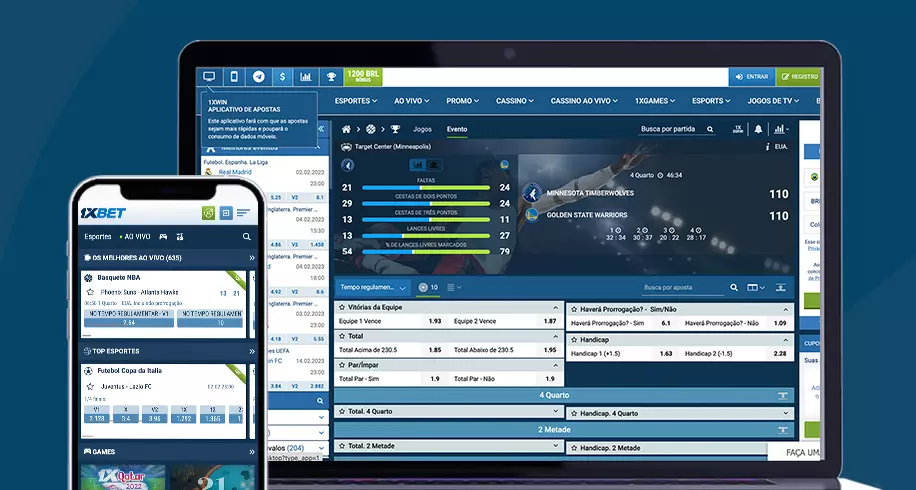
Task: Tap the phone search magnifier icon
Action: click(x=247, y=237)
